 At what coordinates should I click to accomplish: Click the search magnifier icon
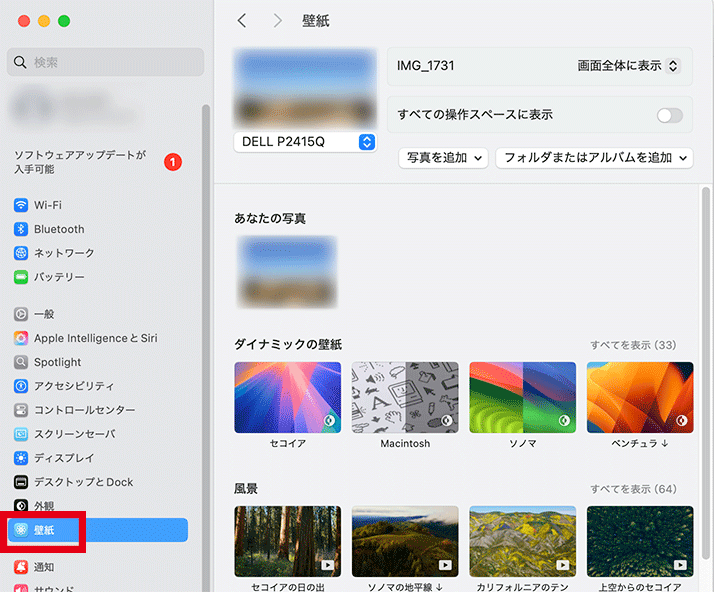click(x=20, y=62)
